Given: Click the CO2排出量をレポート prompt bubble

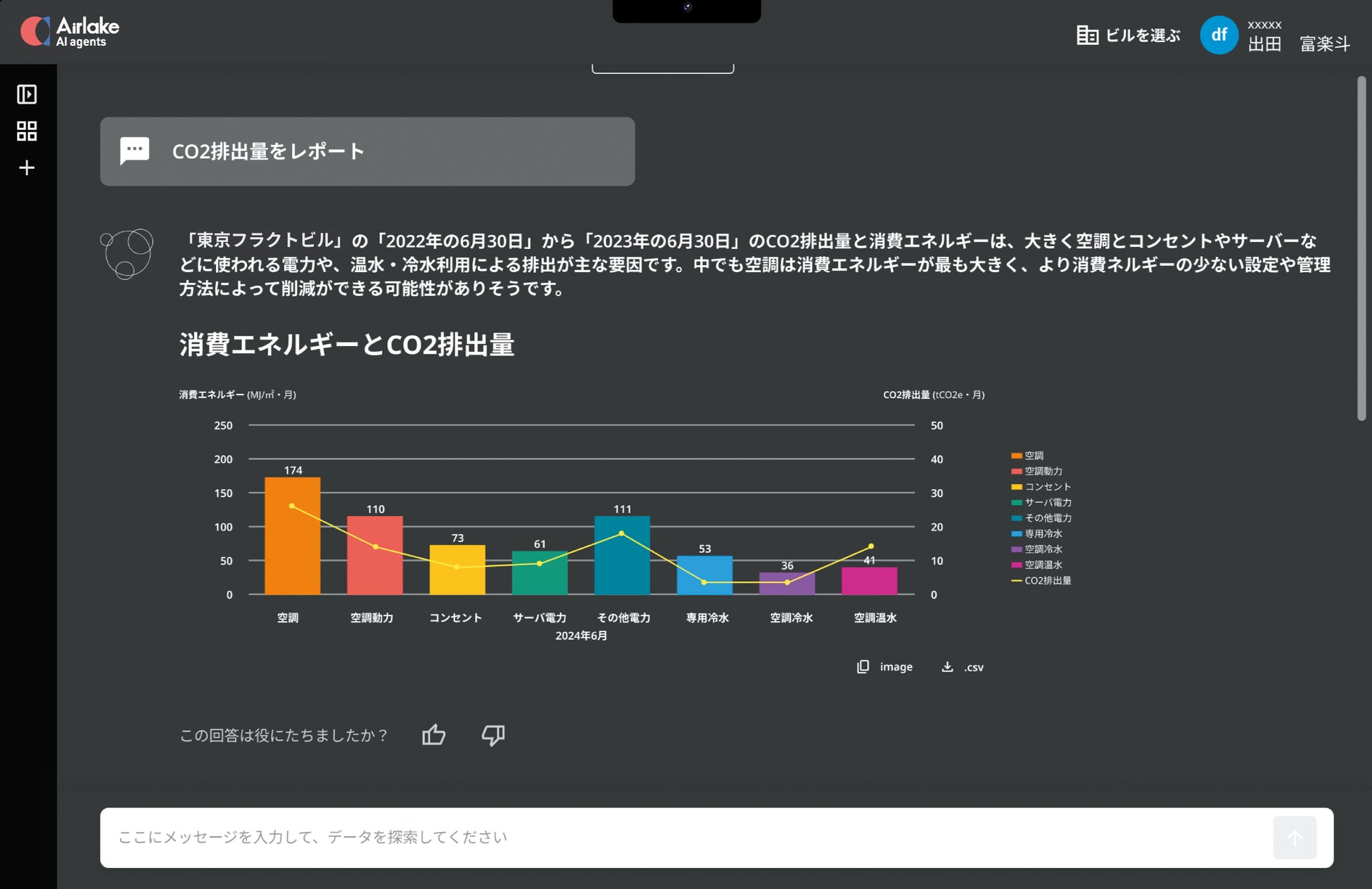Looking at the screenshot, I should point(367,151).
